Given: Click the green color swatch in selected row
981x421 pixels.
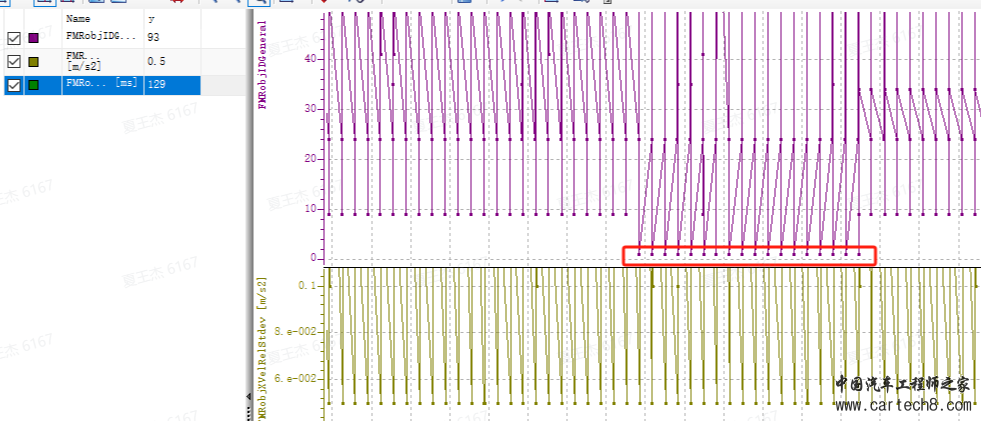Looking at the screenshot, I should (34, 86).
